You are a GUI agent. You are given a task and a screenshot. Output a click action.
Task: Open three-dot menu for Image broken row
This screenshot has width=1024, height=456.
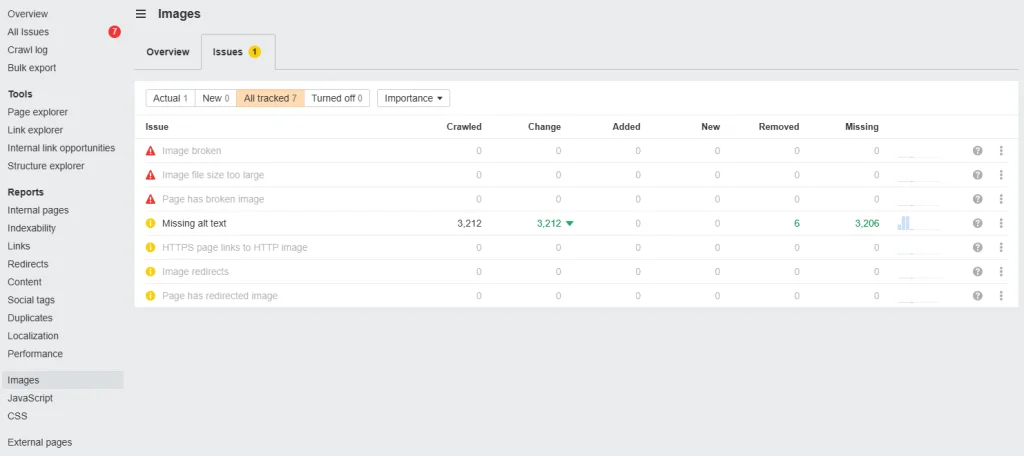click(x=1000, y=151)
